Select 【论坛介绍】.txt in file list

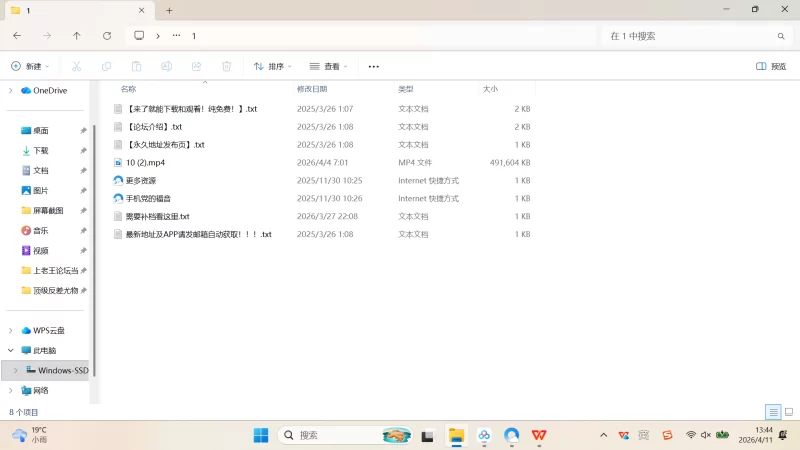tap(154, 126)
